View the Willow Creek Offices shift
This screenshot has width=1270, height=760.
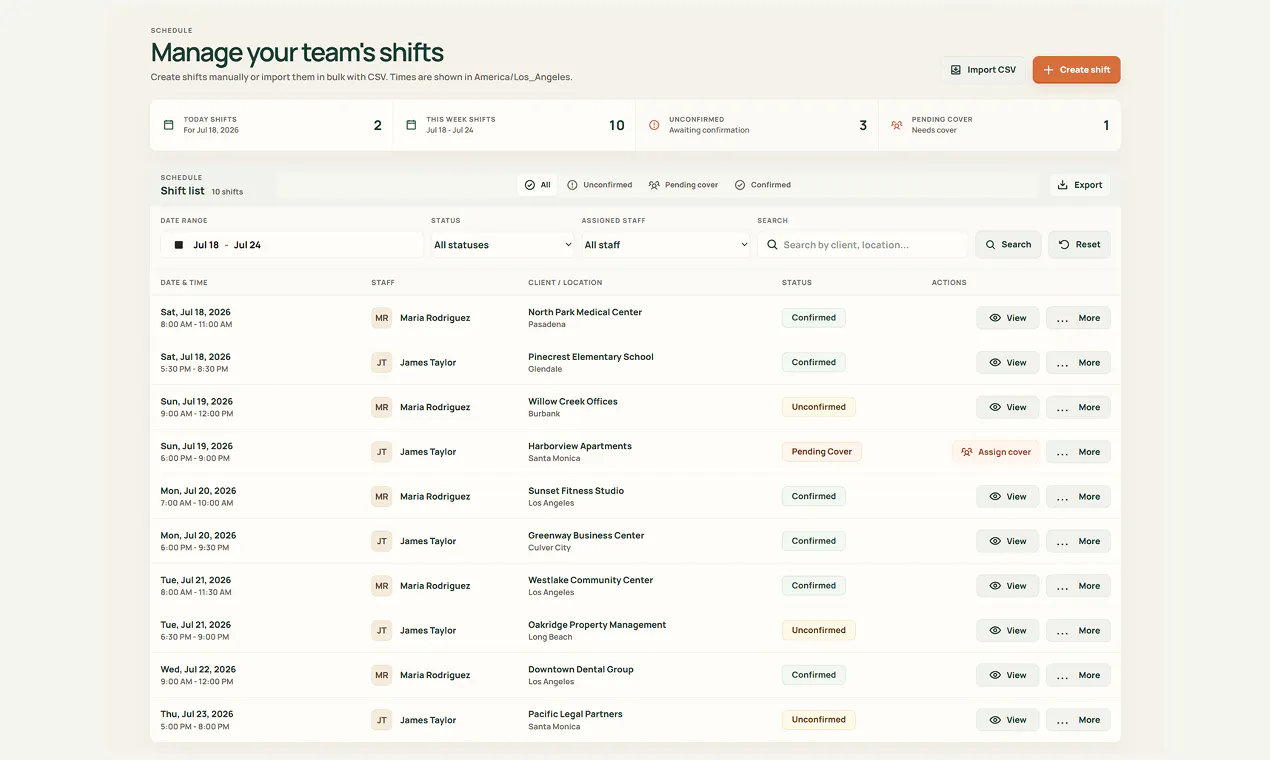pyautogui.click(x=1008, y=408)
